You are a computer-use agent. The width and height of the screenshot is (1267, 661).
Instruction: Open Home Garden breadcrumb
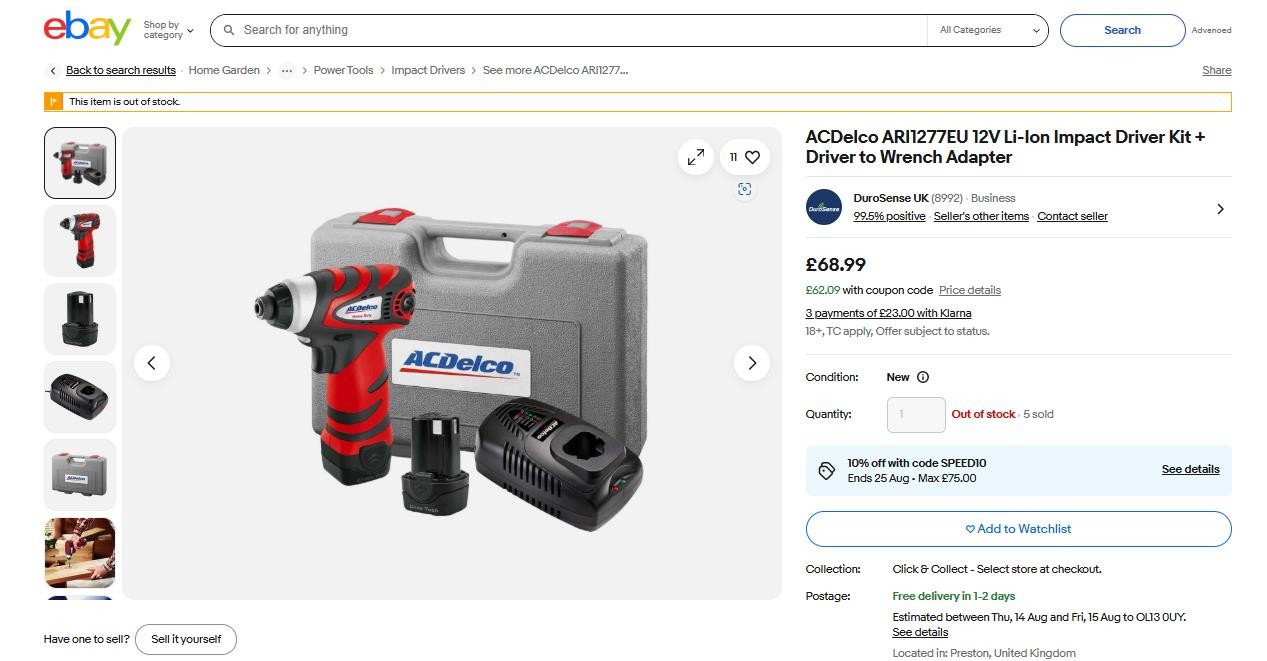pyautogui.click(x=224, y=70)
